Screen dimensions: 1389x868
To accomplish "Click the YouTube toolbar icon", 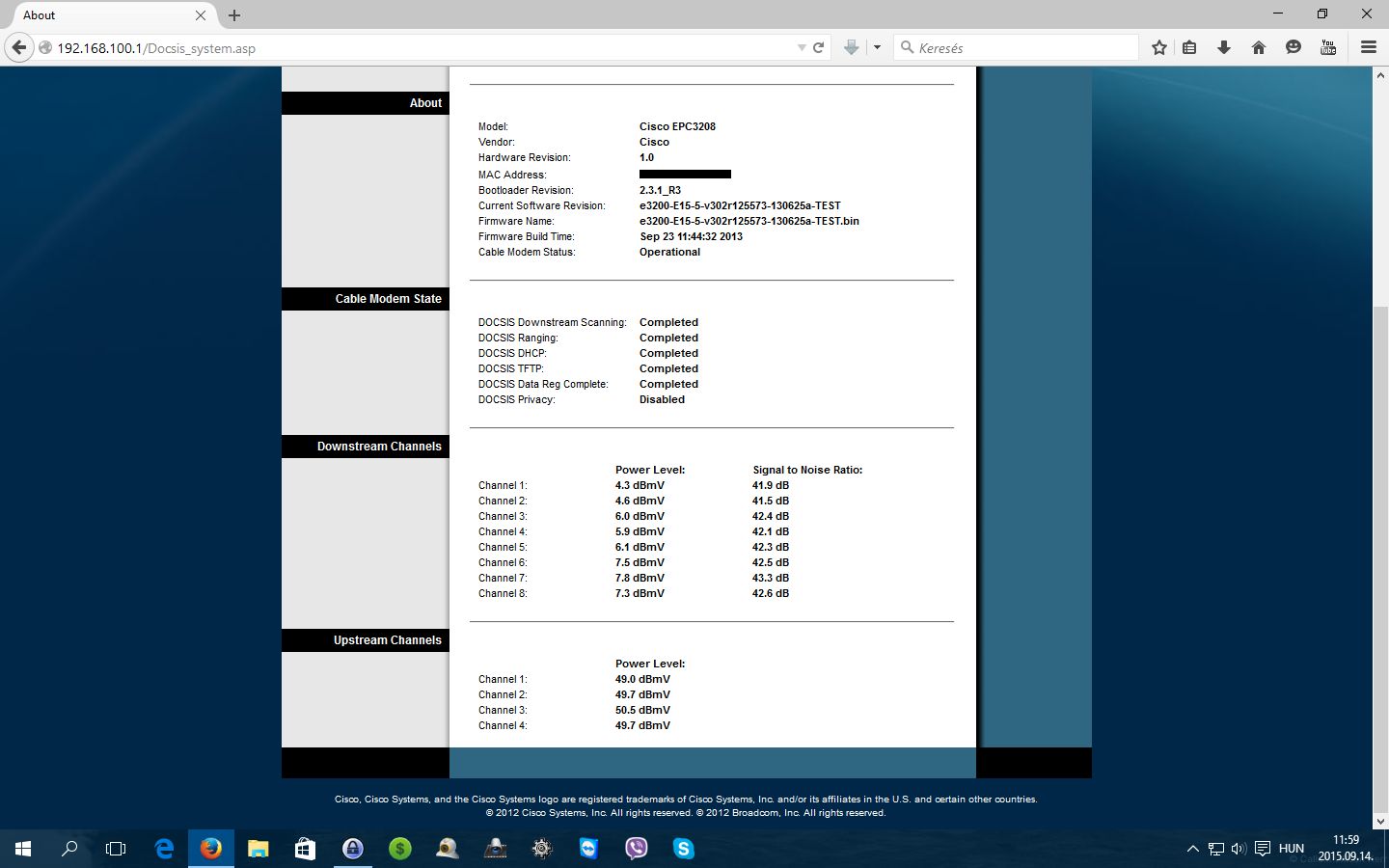I will pos(1328,47).
